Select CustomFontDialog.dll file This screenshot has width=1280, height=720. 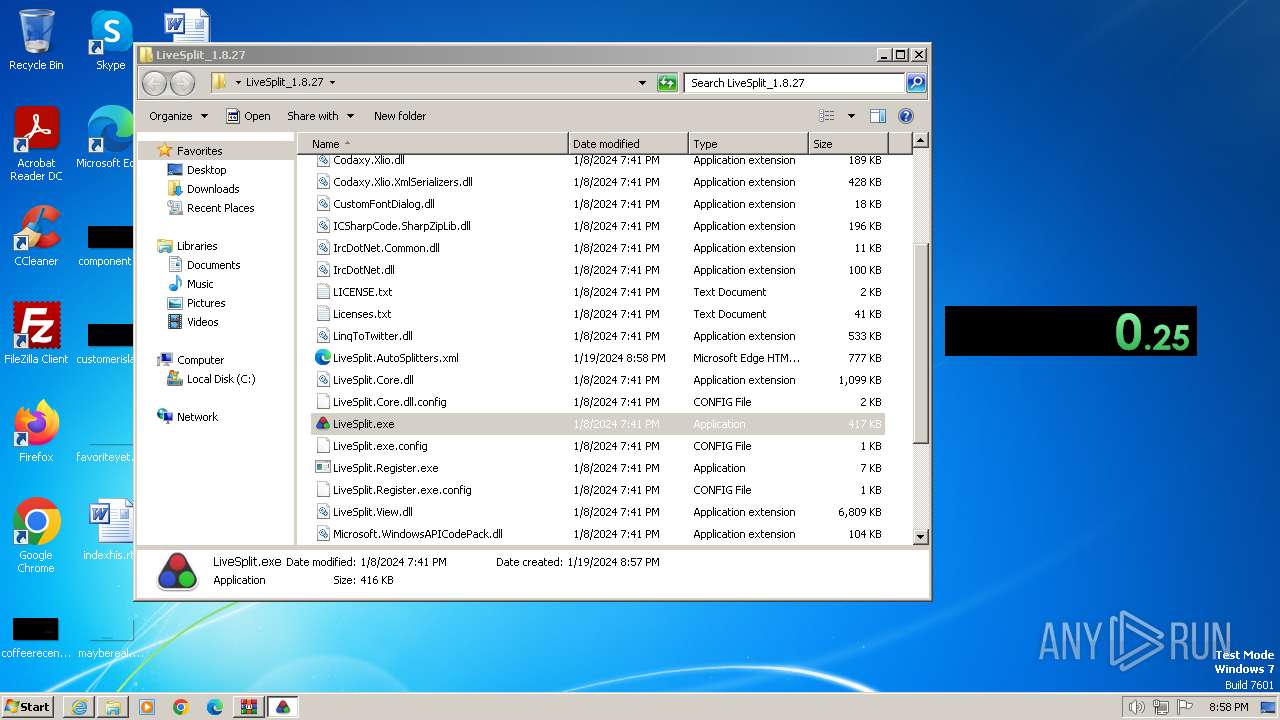[597, 204]
